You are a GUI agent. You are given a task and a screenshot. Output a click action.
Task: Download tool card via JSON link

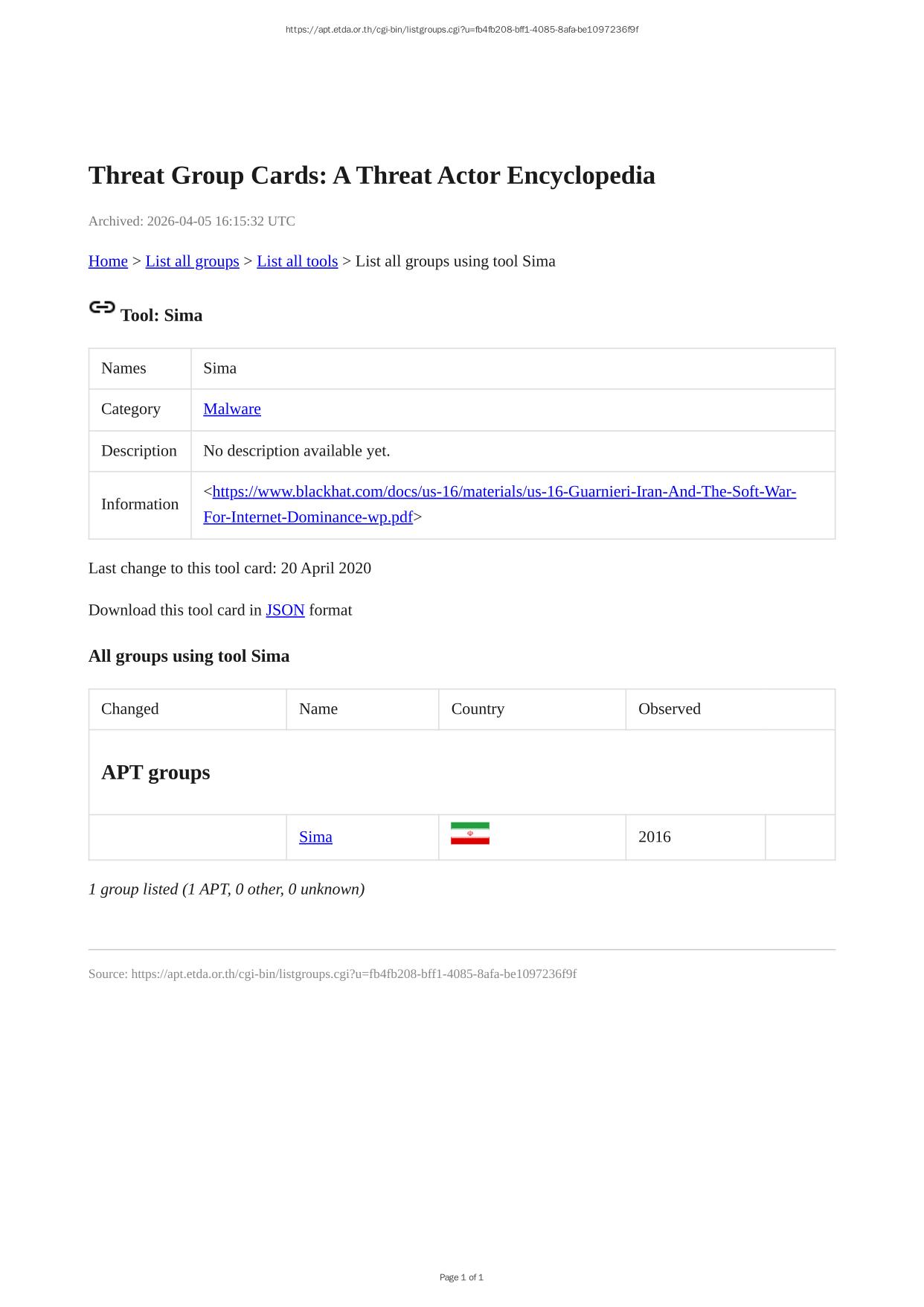coord(285,610)
